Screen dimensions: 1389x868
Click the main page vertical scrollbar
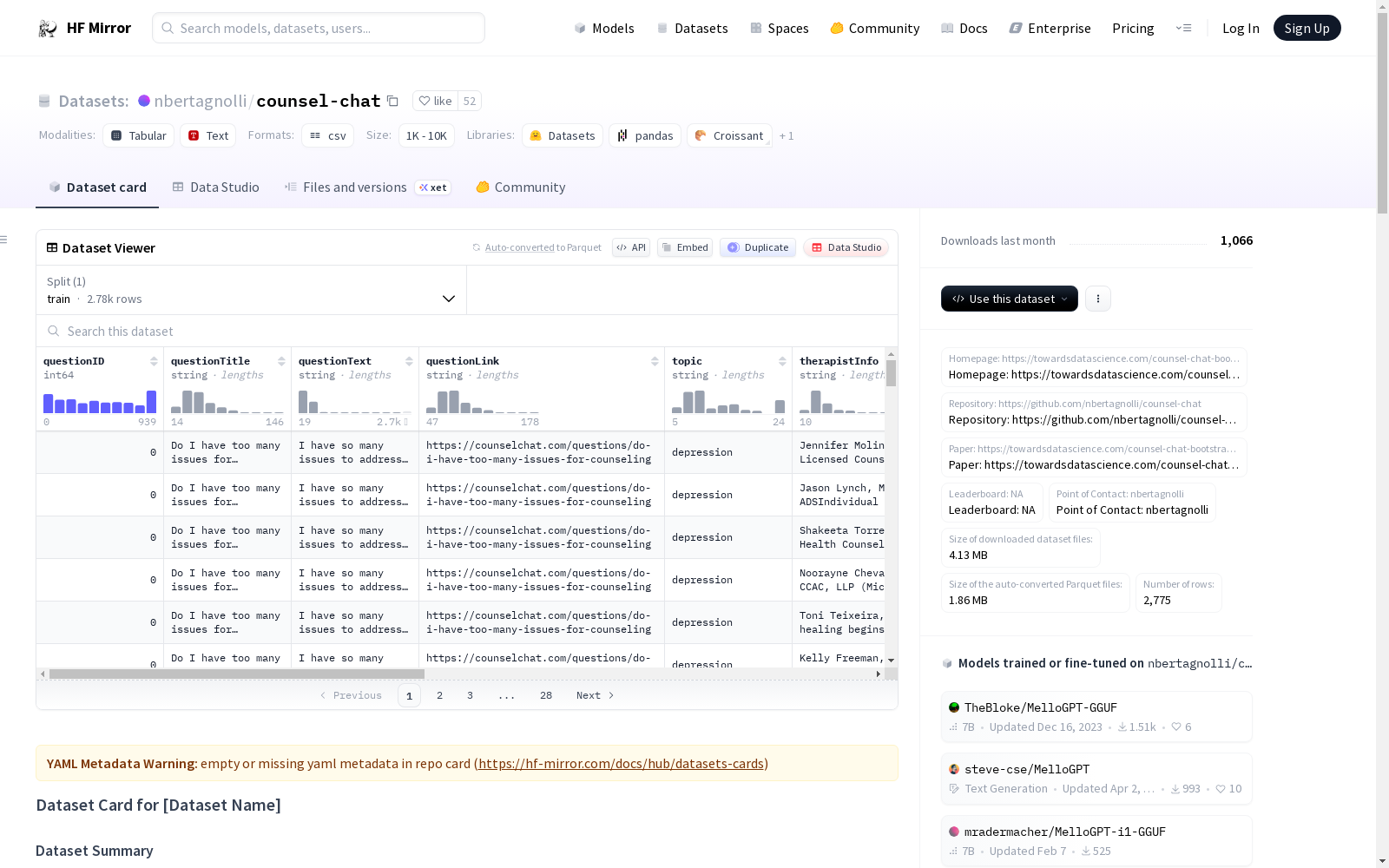pos(1382,113)
